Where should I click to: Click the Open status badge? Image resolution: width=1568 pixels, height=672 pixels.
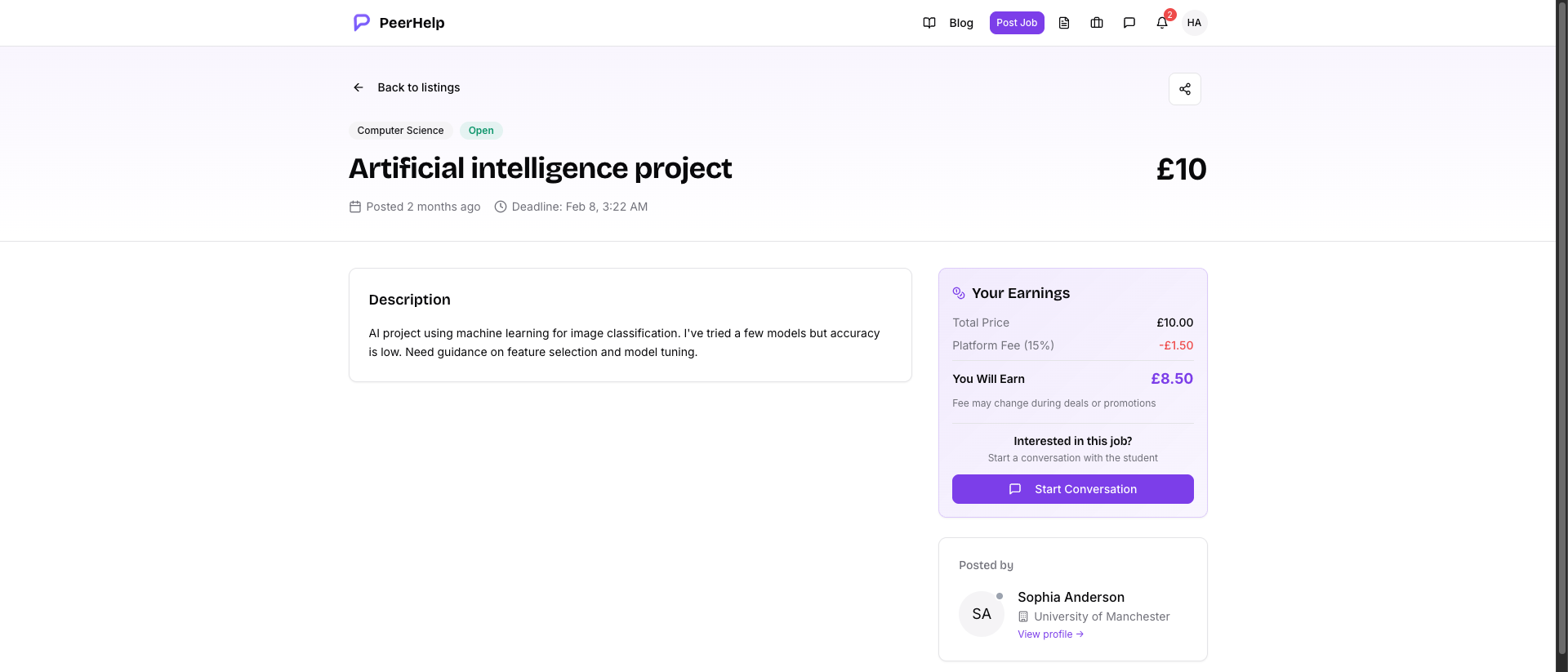481,131
